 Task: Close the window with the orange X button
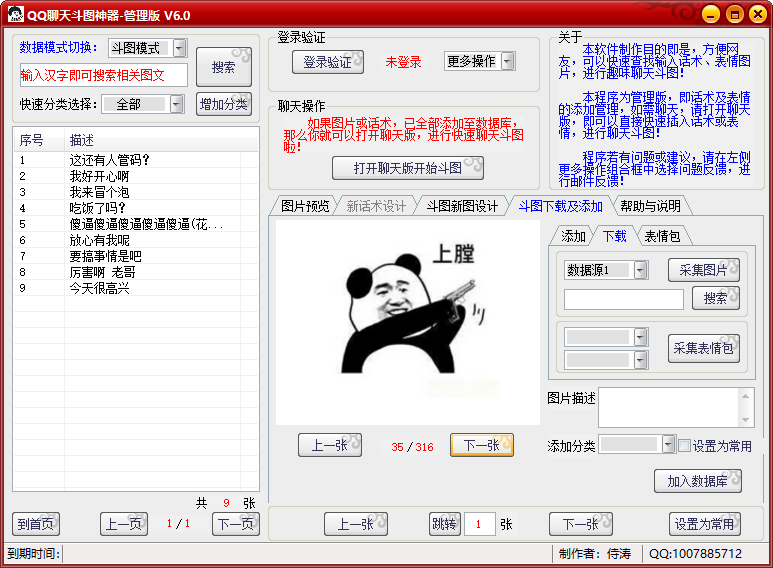(758, 14)
